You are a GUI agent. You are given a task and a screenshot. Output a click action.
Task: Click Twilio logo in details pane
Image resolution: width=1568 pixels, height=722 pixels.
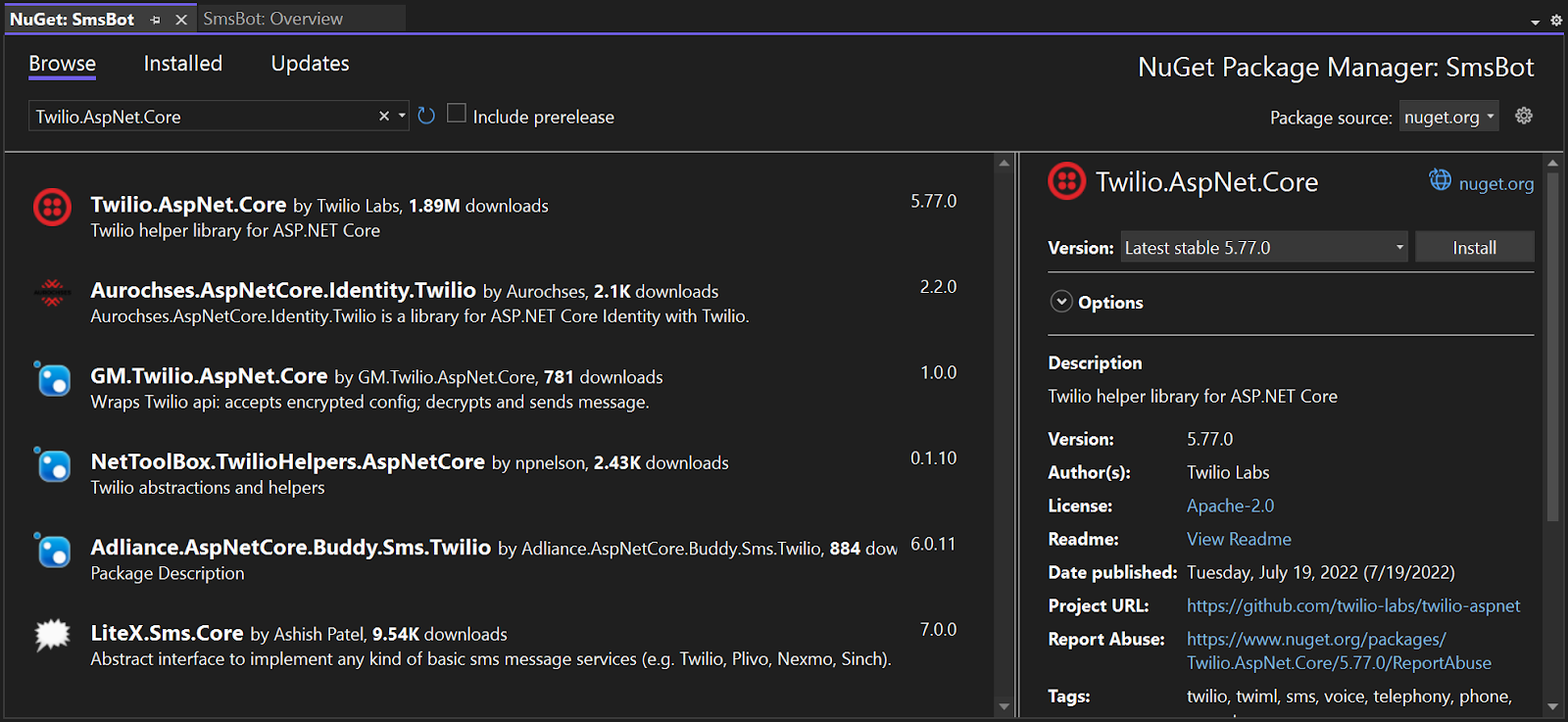pyautogui.click(x=1067, y=181)
